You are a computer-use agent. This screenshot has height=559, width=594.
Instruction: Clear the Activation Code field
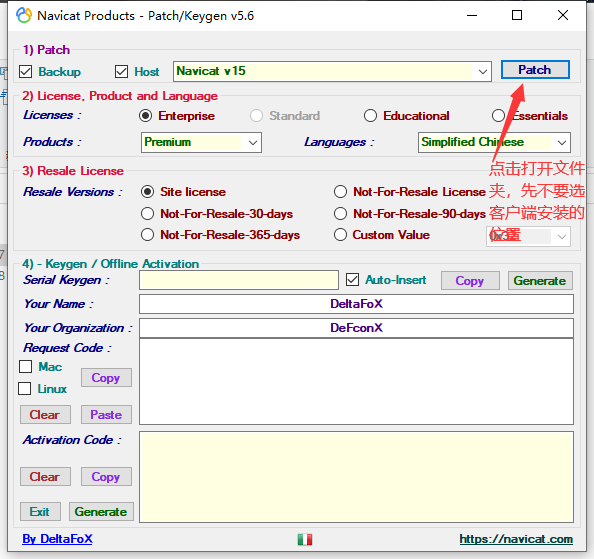click(45, 476)
